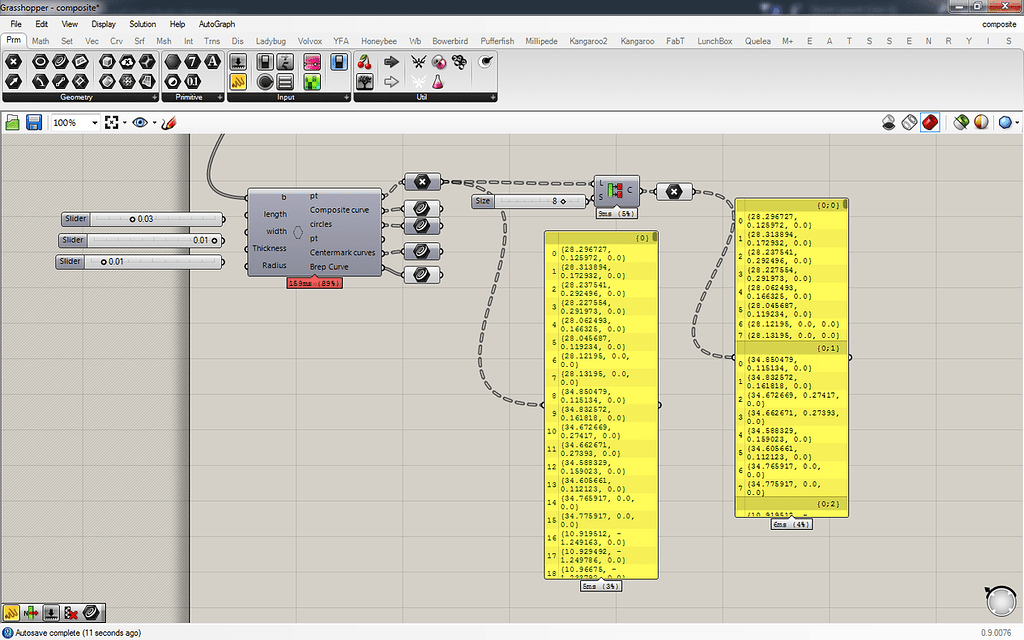This screenshot has height=640, width=1024.
Task: Click the Save Document floppy disk icon
Action: coord(34,121)
